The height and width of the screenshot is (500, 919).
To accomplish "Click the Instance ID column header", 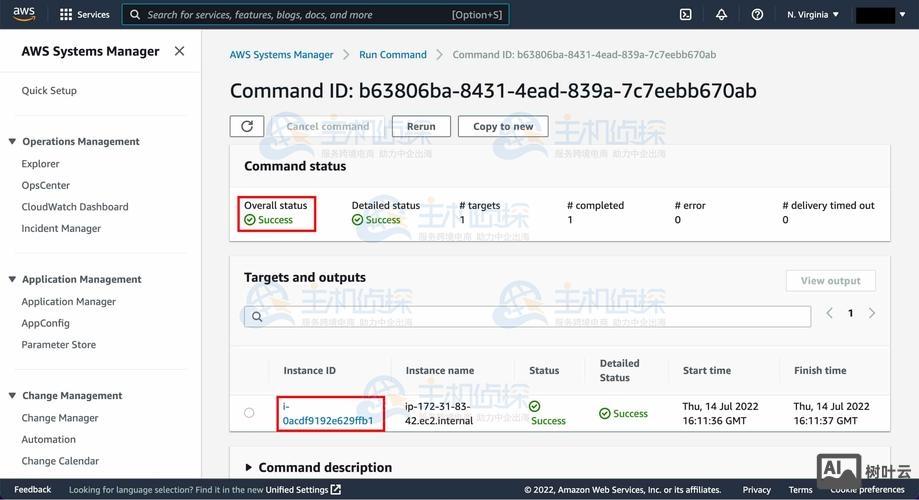I will (309, 370).
